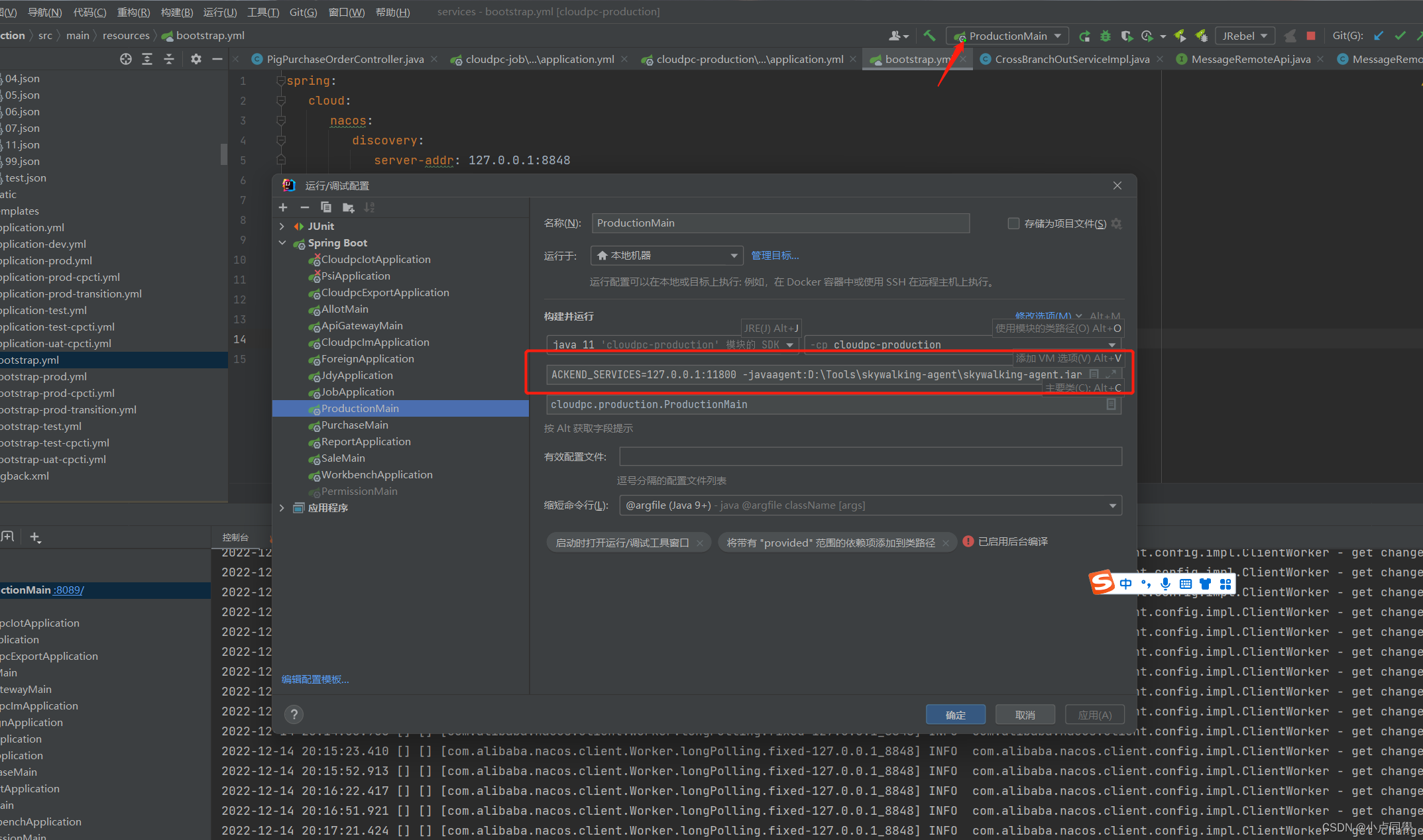The height and width of the screenshot is (840, 1423).
Task: Click the Debug with JRebel rocket icon
Action: click(1200, 36)
